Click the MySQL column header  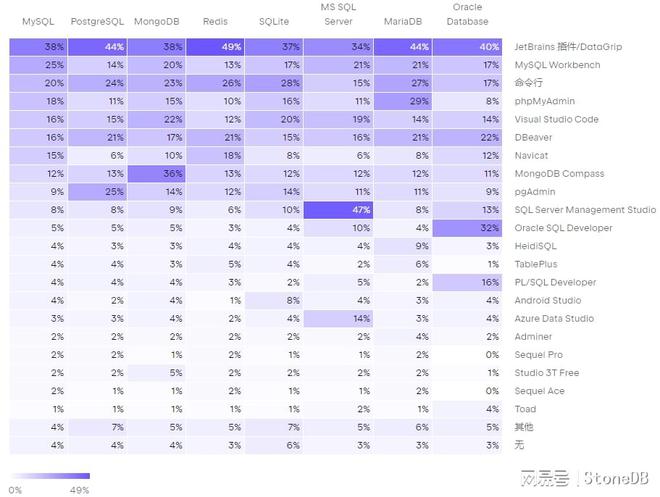tap(39, 21)
